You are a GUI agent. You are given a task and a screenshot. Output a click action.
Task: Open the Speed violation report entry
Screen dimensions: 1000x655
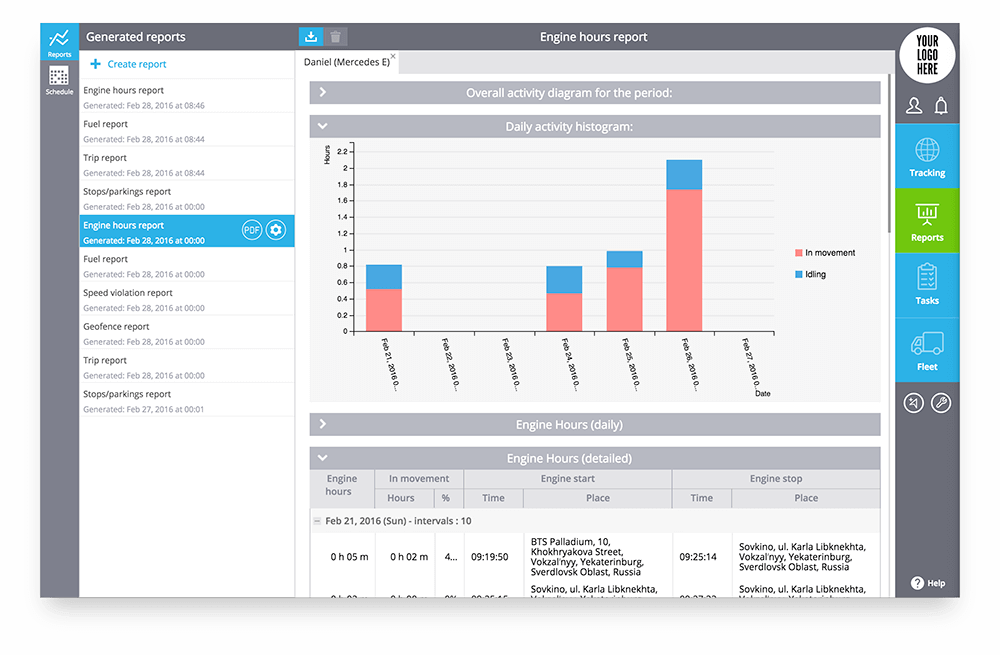(x=128, y=293)
